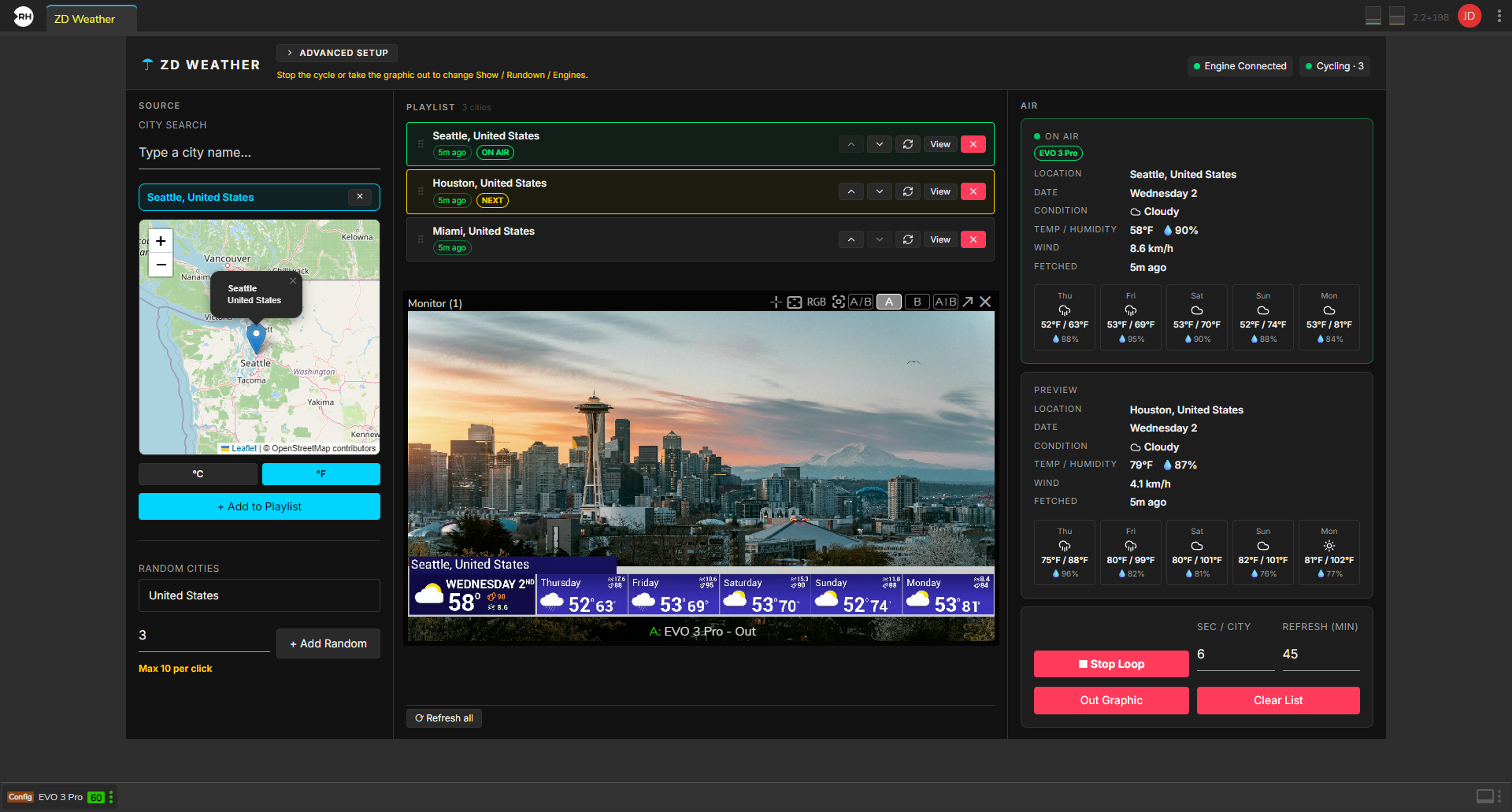Move Houston down in the playlist

tap(880, 191)
